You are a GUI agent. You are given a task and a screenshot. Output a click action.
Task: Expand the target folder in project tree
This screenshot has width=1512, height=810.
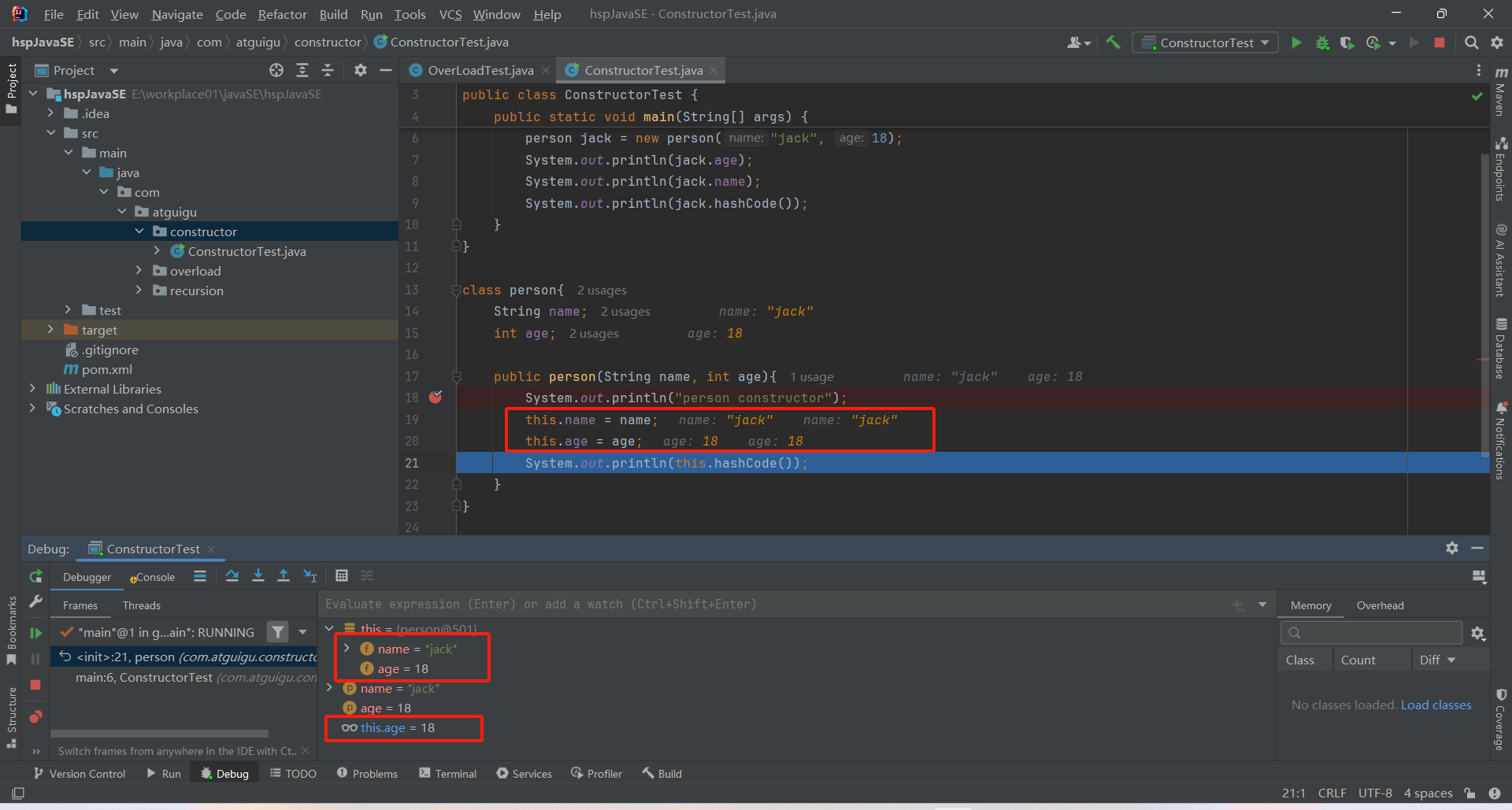click(50, 330)
